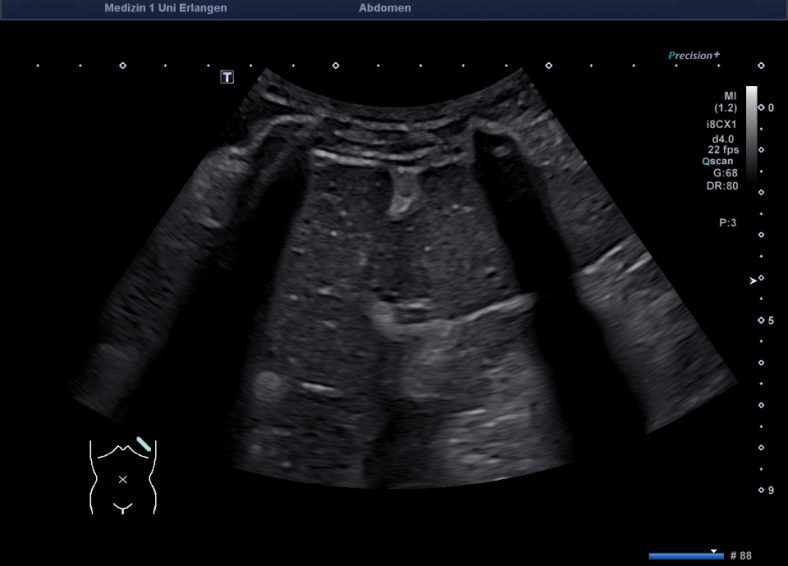
Task: Click the P:3 setting
Action: [729, 224]
